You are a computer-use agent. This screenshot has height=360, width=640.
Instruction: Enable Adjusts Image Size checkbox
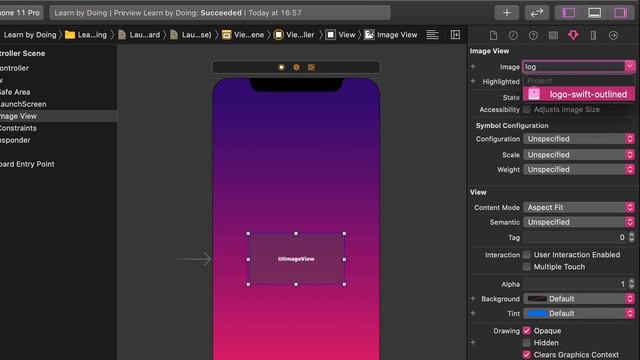pyautogui.click(x=527, y=109)
